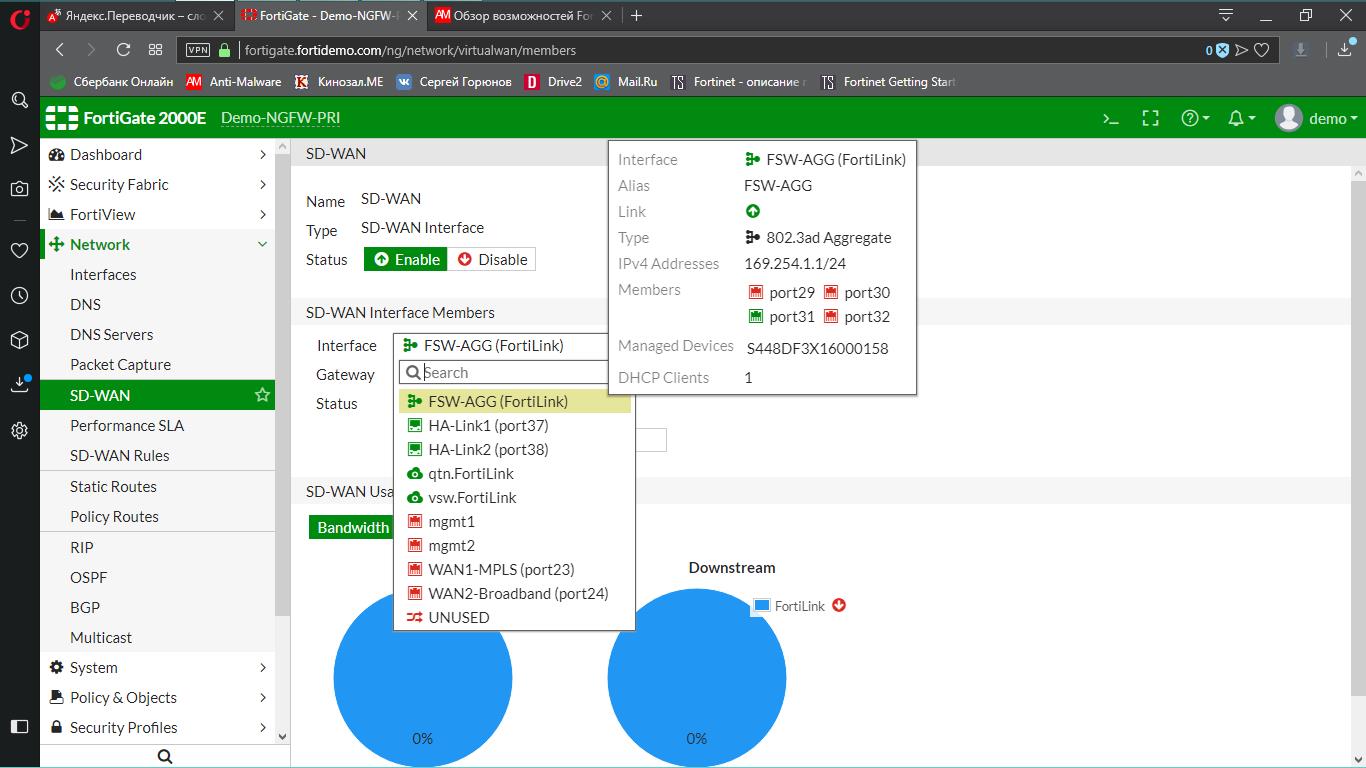Open Opera search sidebar icon
Viewport: 1366px width, 768px height.
[19, 100]
